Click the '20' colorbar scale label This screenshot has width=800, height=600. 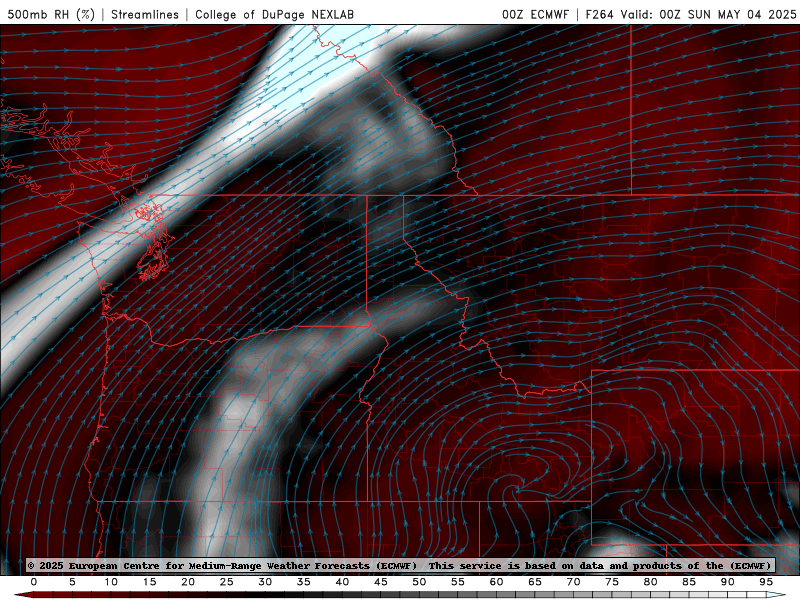[188, 582]
